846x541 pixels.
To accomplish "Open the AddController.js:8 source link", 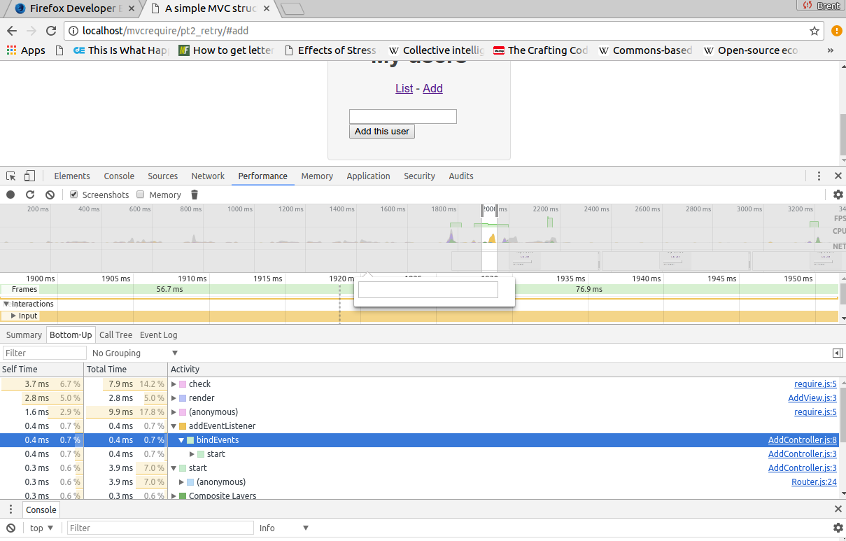I will (x=802, y=440).
